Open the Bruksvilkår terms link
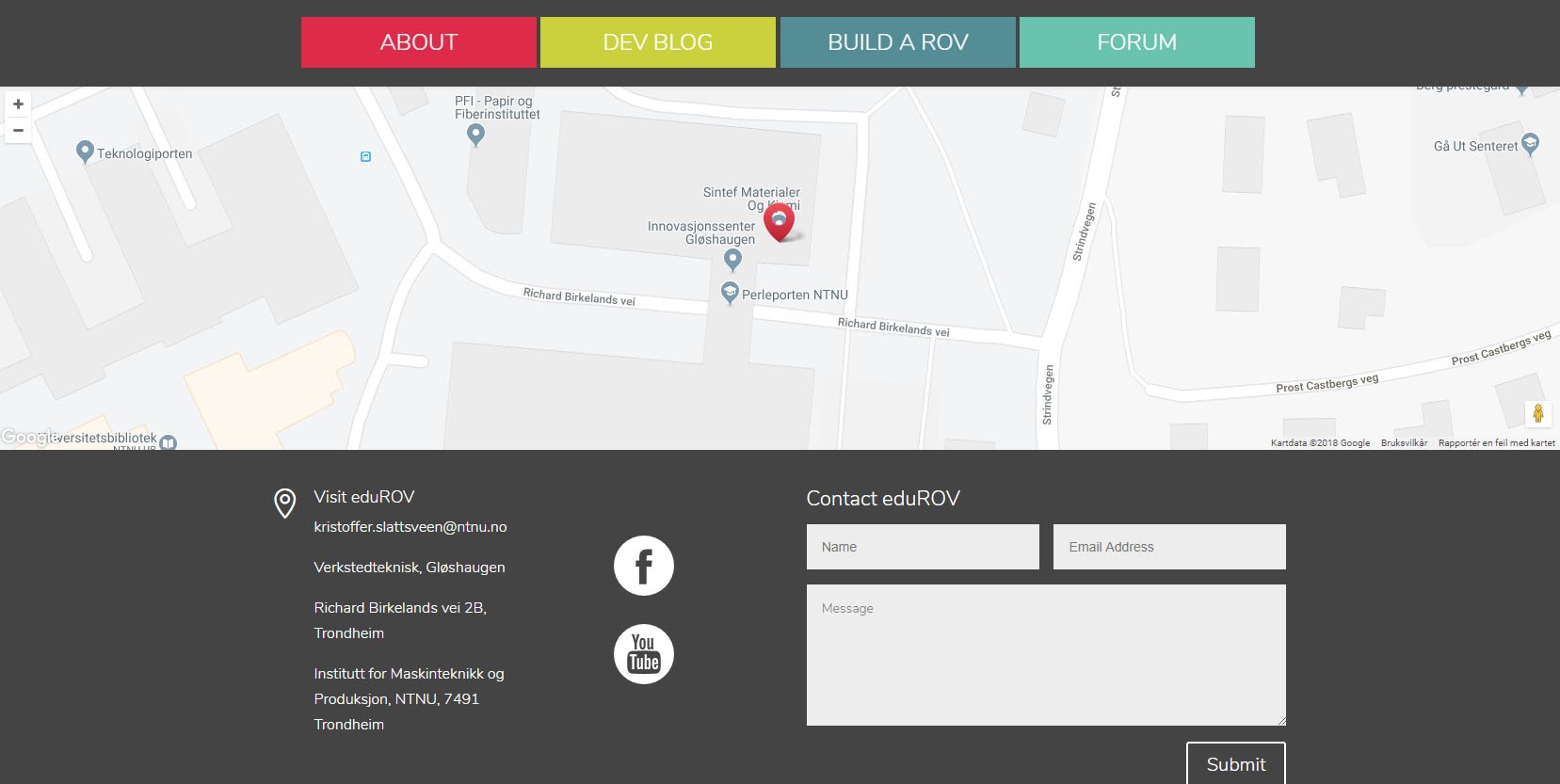Viewport: 1560px width, 784px height. [x=1404, y=443]
